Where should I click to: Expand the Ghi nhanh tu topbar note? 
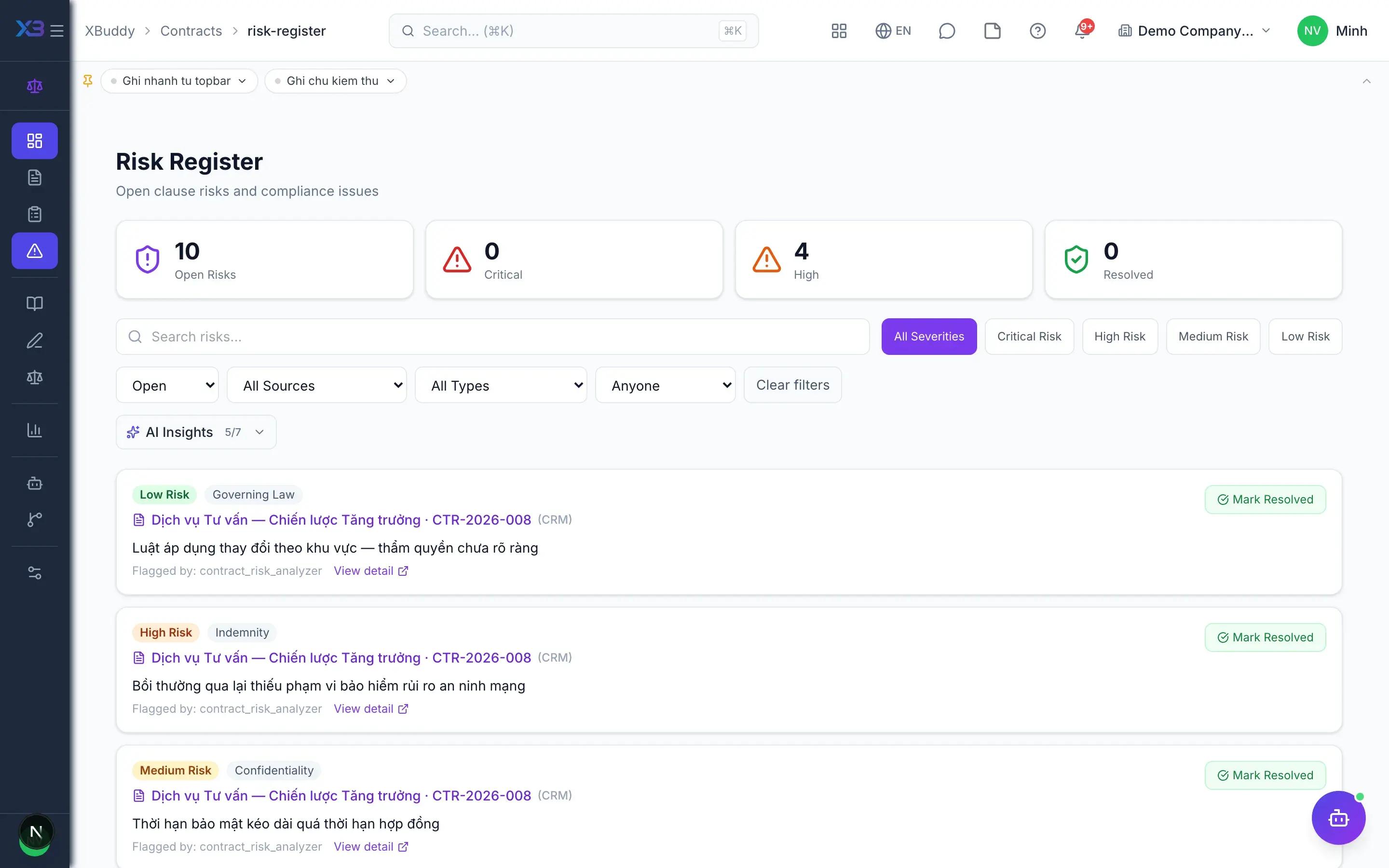179,81
